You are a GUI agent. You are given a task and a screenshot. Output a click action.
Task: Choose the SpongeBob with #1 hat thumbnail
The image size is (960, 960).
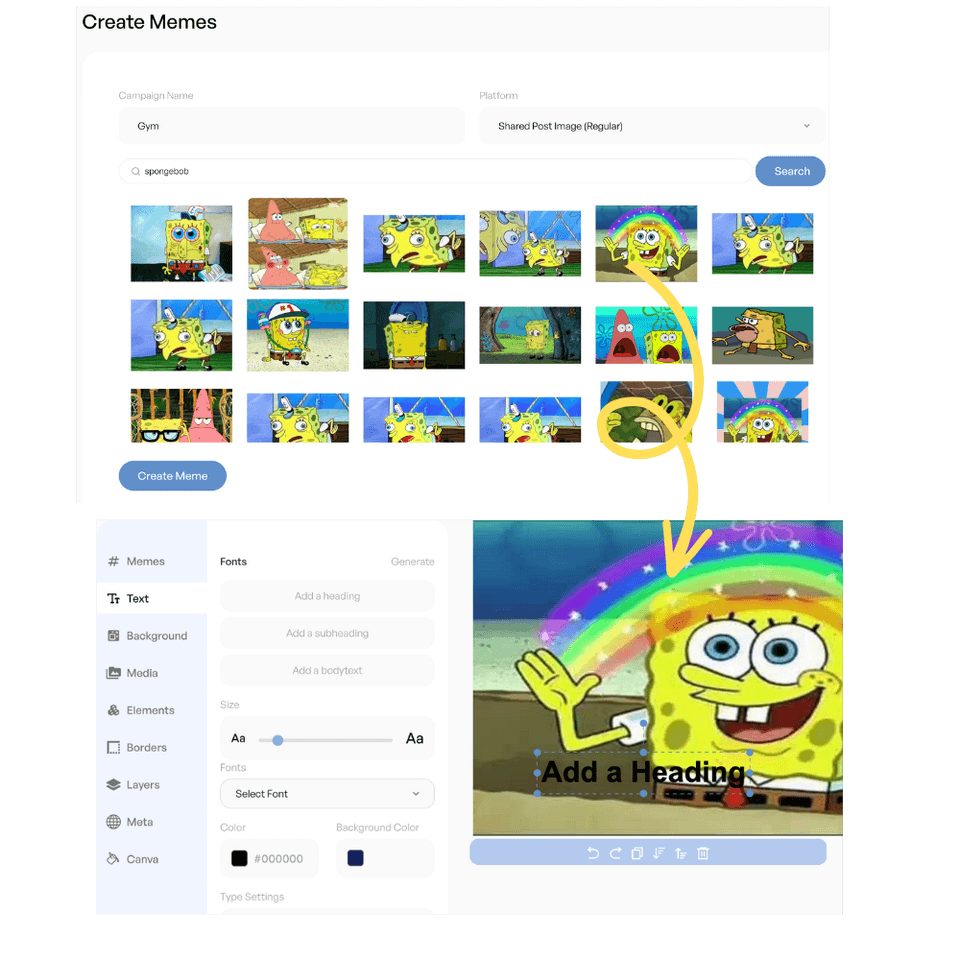298,336
